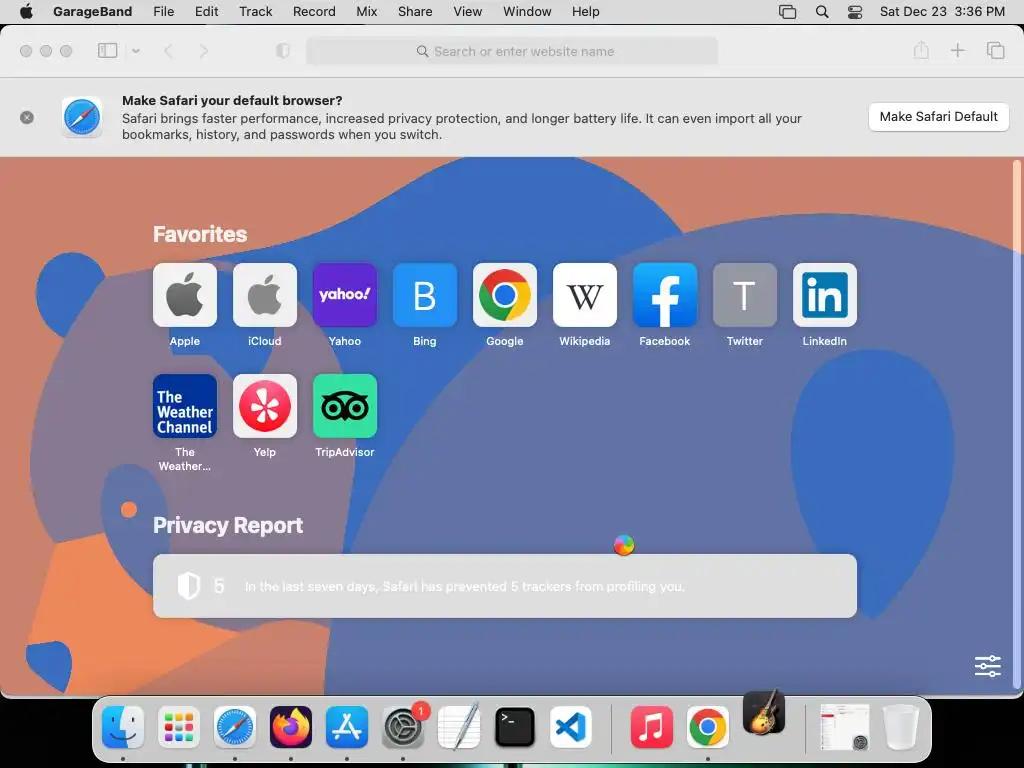This screenshot has width=1024, height=768.
Task: Expand the sidebar tab group dropdown arrow
Action: pos(136,51)
